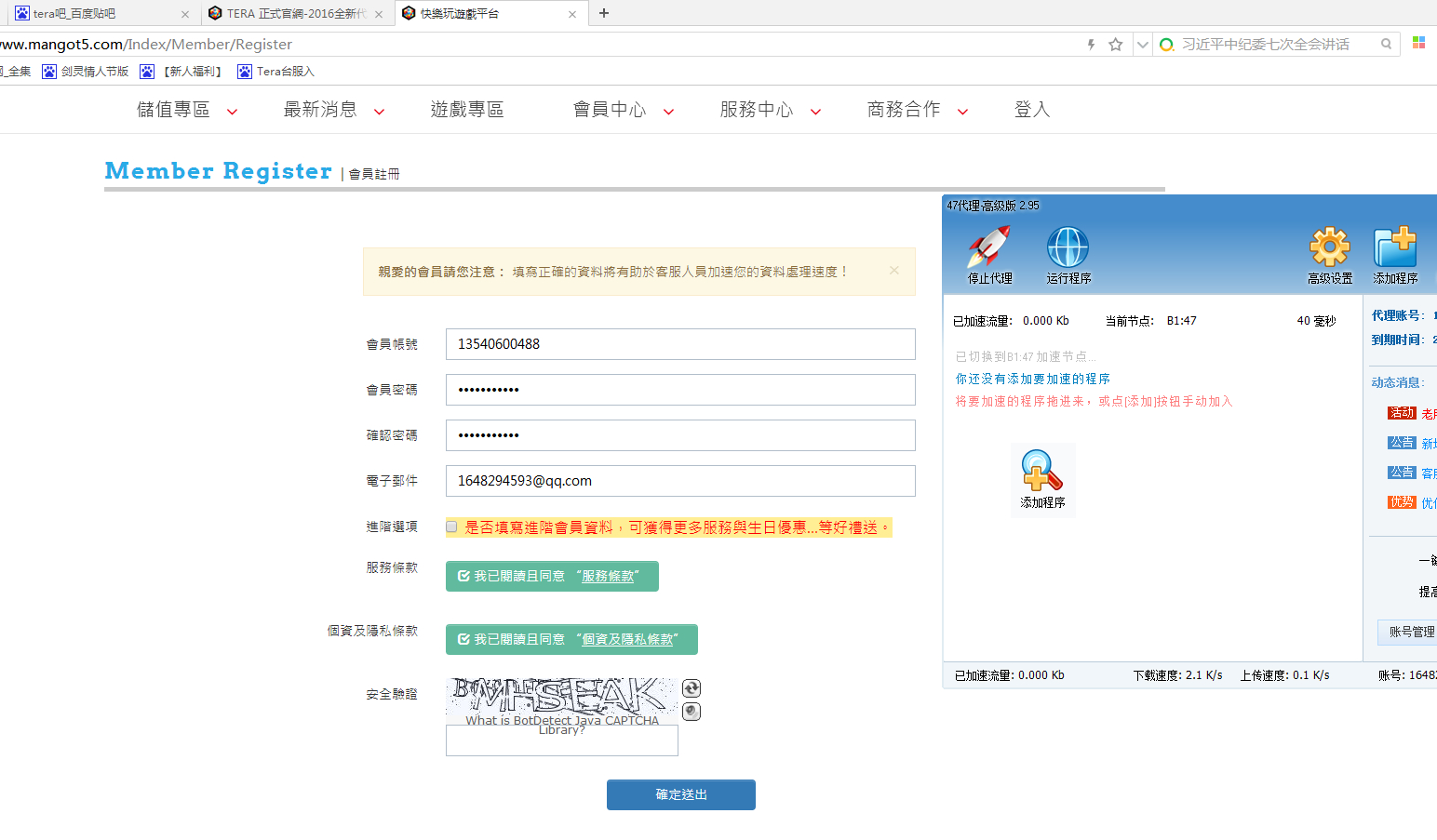Viewport: 1437px width, 840px height.
Task: Click the orange 优势 tag
Action: (1402, 502)
